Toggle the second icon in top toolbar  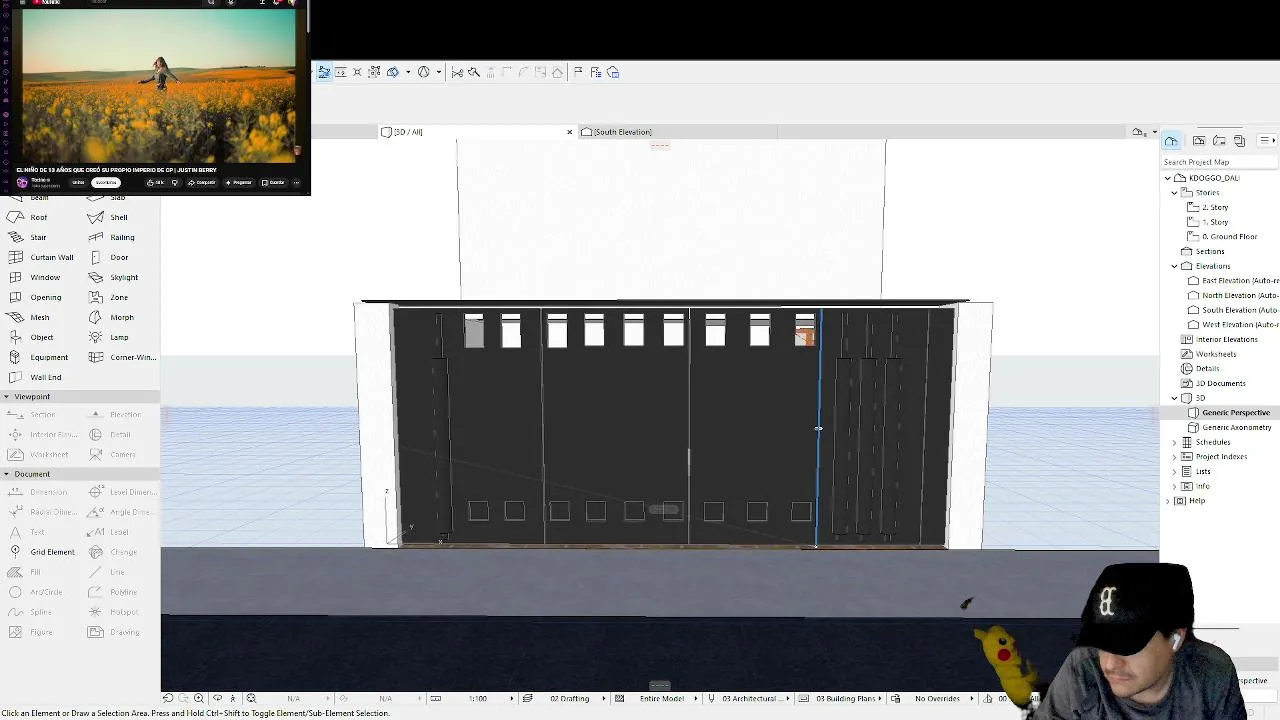click(x=341, y=72)
